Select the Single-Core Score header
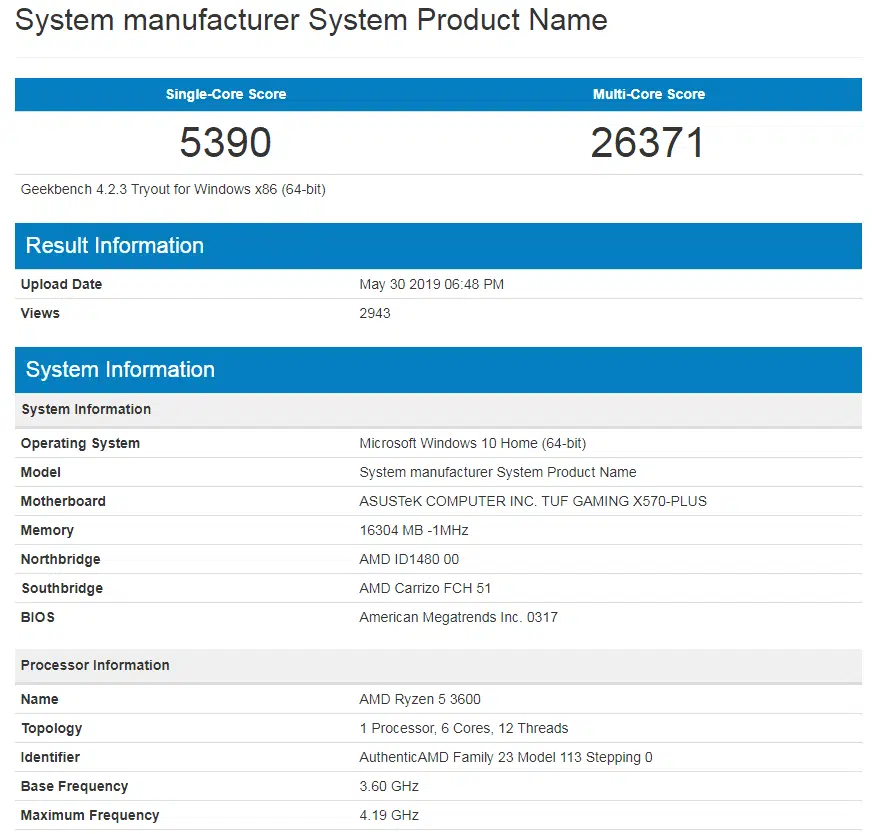 [226, 94]
